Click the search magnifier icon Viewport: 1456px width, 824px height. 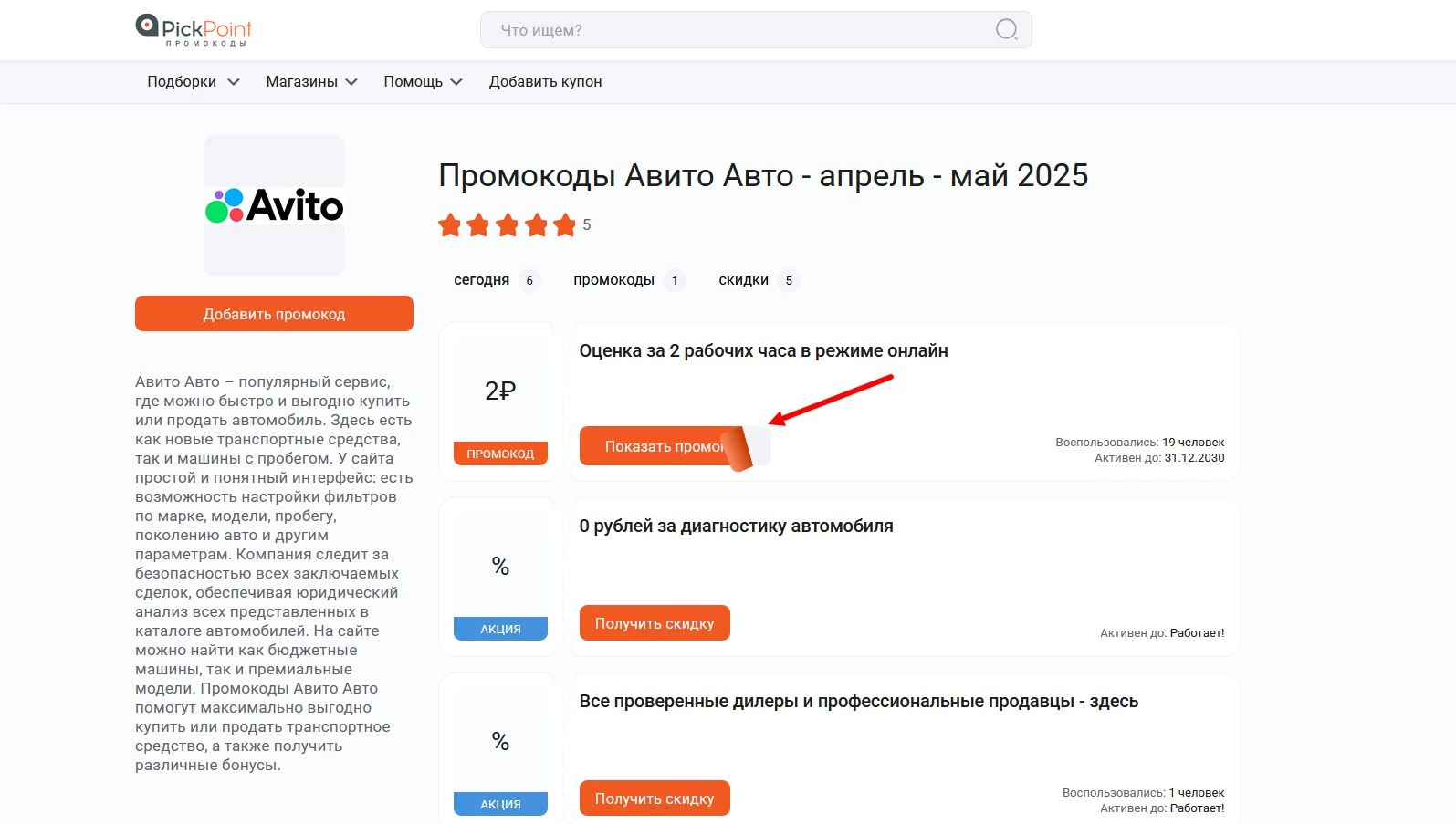point(1006,30)
